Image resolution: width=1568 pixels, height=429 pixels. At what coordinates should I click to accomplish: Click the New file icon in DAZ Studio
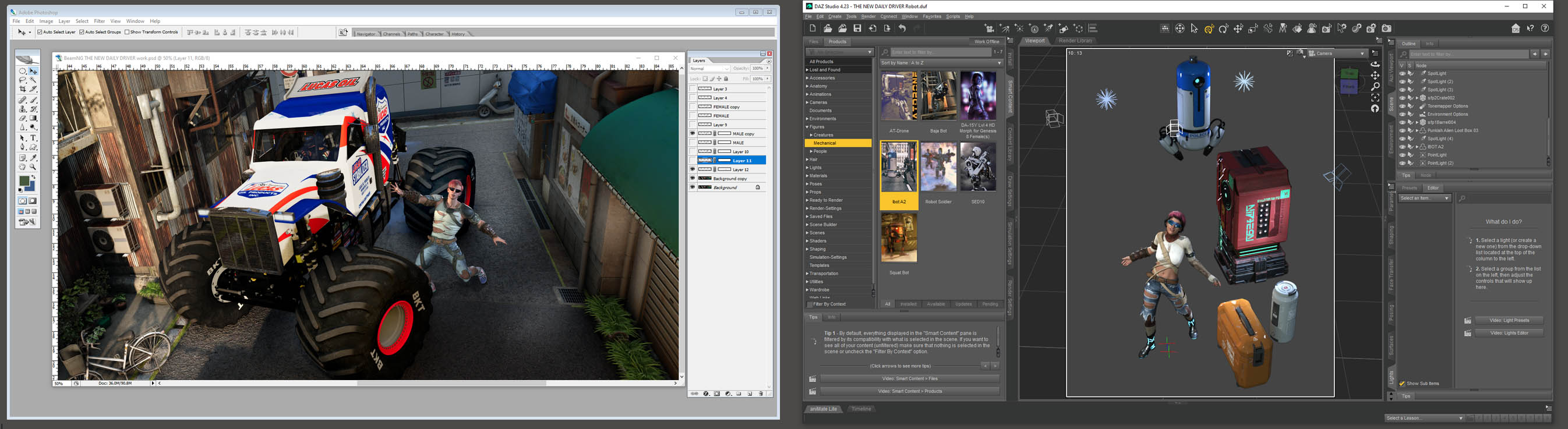tap(813, 28)
